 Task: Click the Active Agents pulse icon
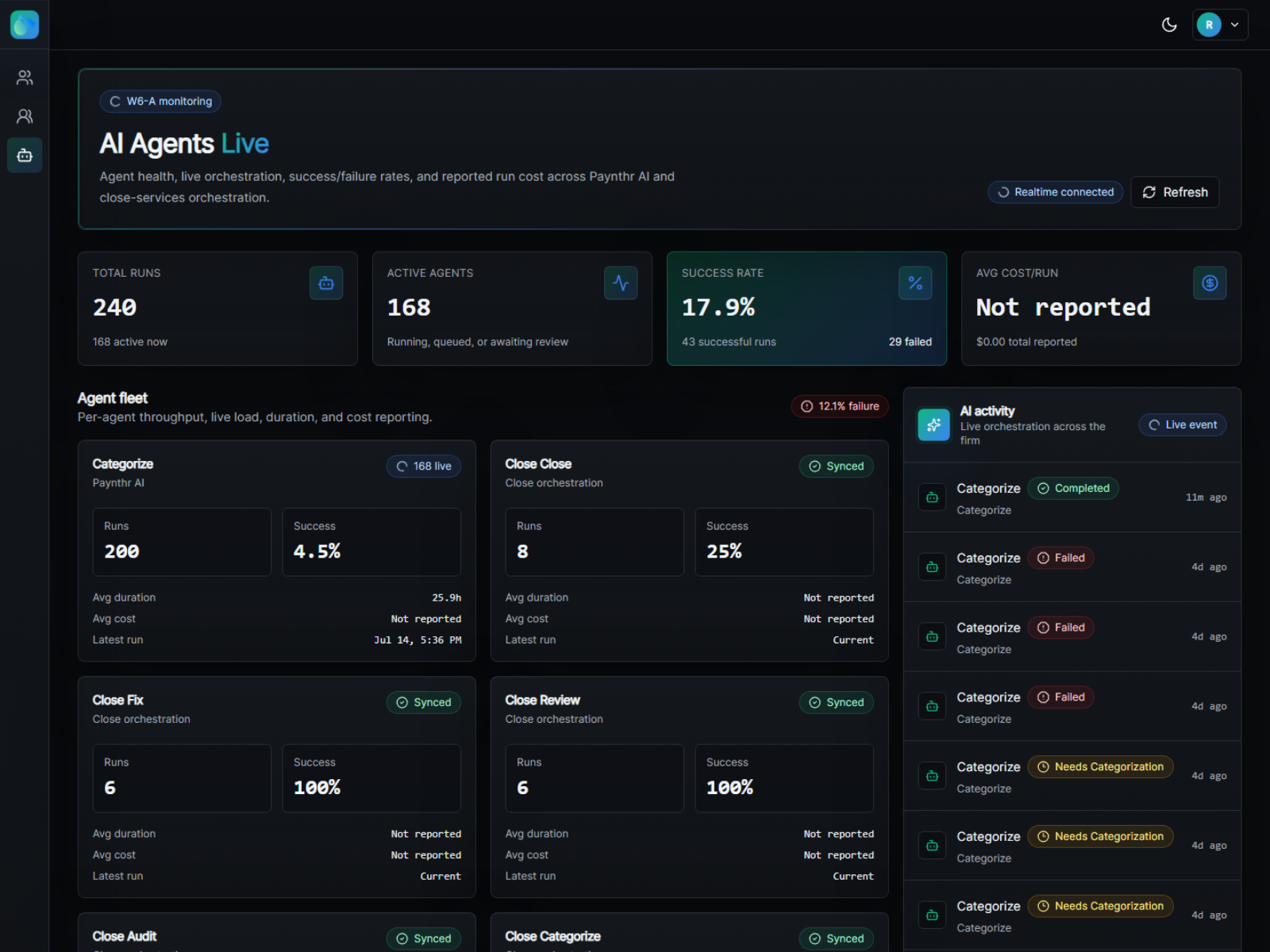tap(621, 283)
